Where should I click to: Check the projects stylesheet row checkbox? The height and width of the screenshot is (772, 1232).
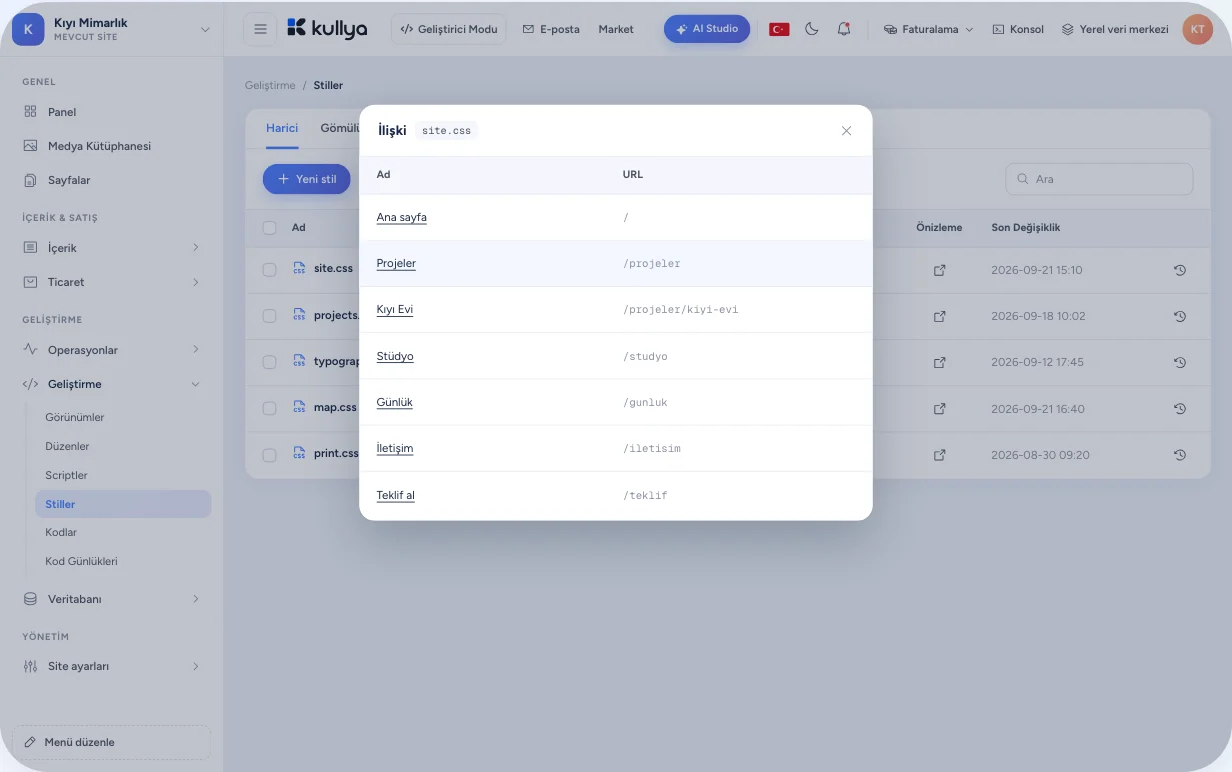point(269,315)
